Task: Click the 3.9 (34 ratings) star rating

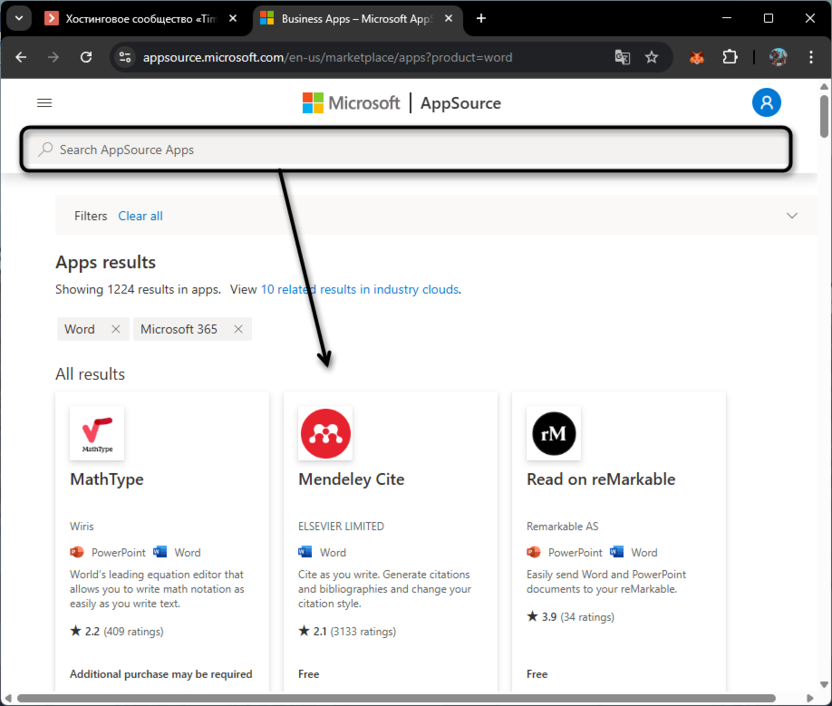Action: [x=570, y=617]
